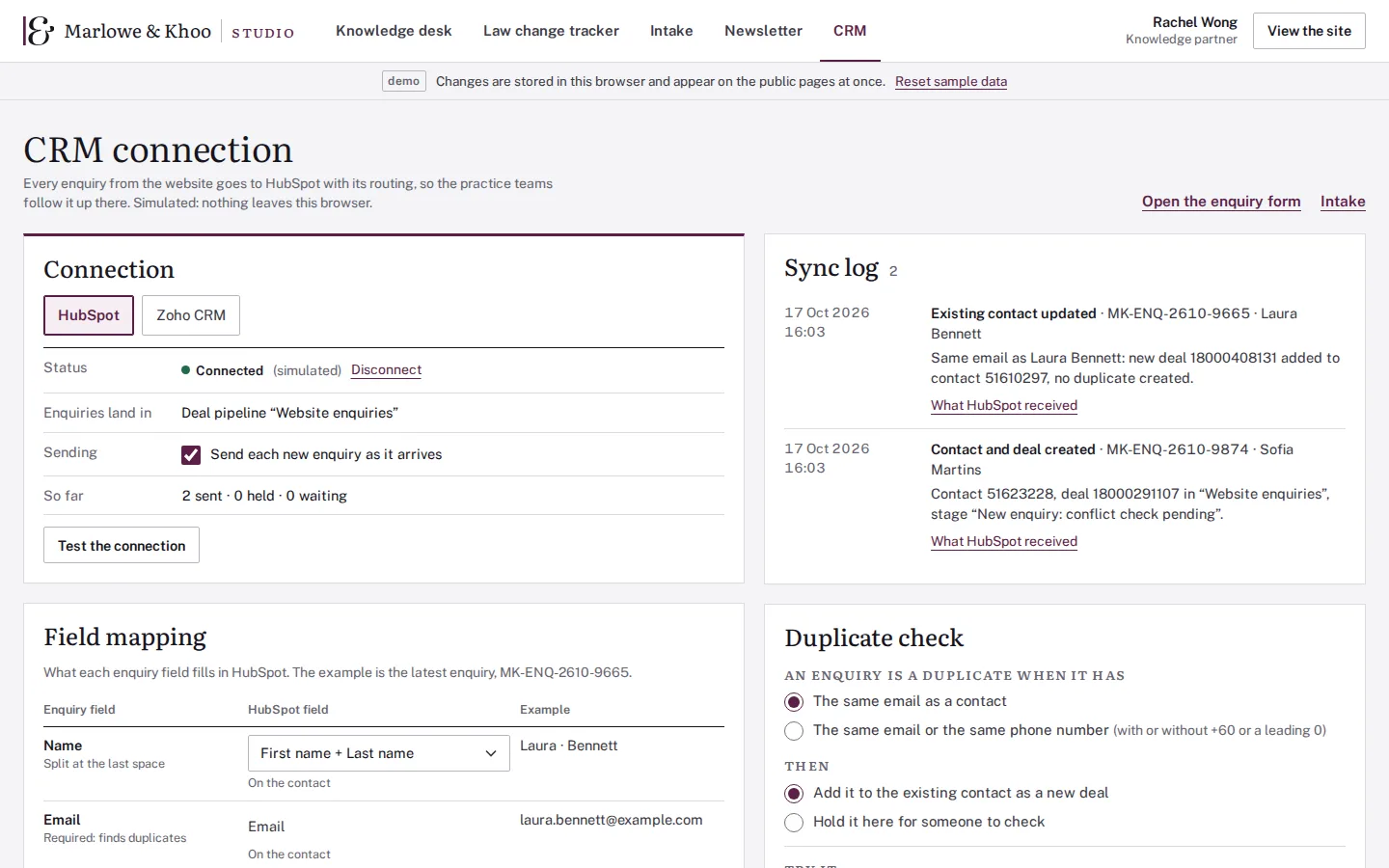This screenshot has width=1389, height=868.
Task: Select the CRM tab
Action: coord(850,31)
